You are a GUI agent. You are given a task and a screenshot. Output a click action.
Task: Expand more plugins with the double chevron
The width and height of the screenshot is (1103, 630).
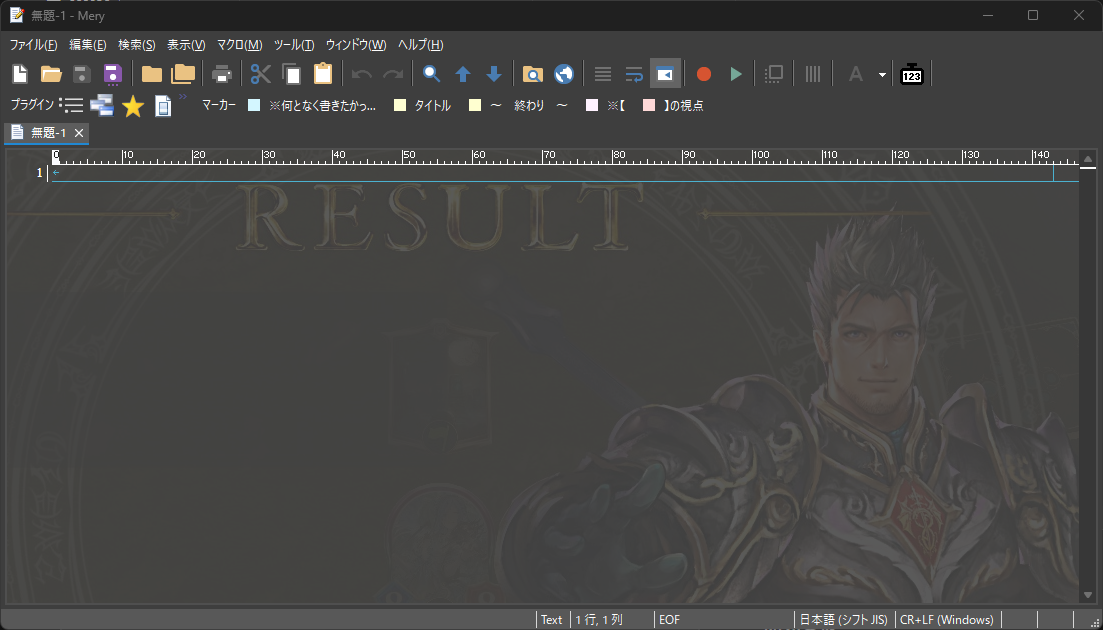coord(183,96)
